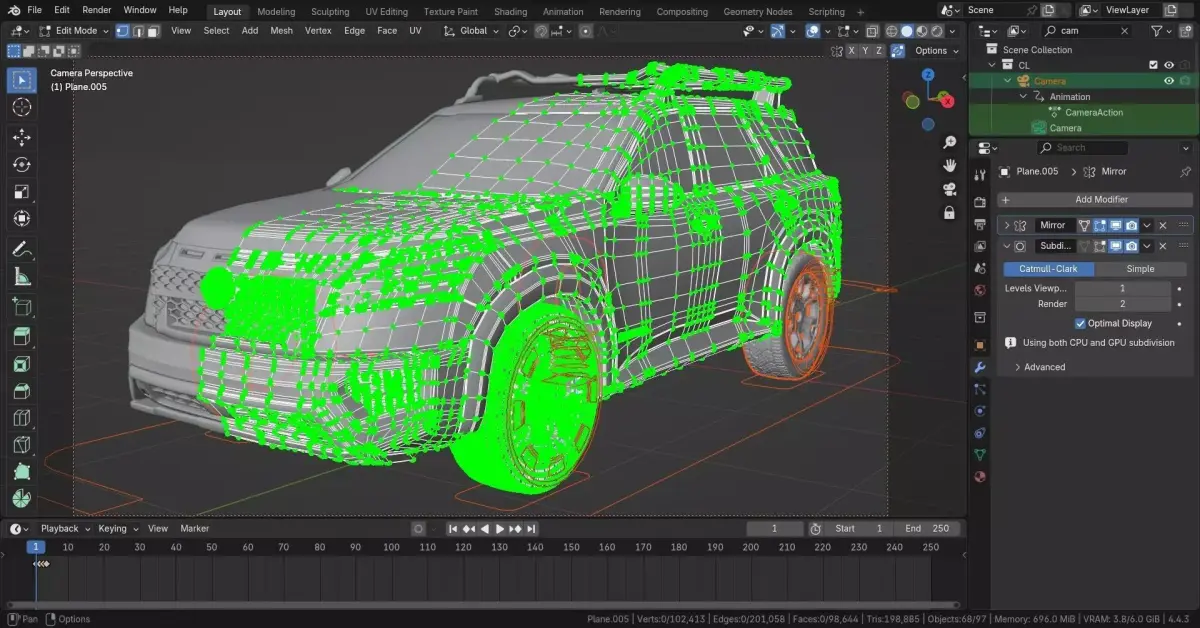This screenshot has width=1200, height=628.
Task: Open the Modifiers wrench tab
Action: [980, 367]
